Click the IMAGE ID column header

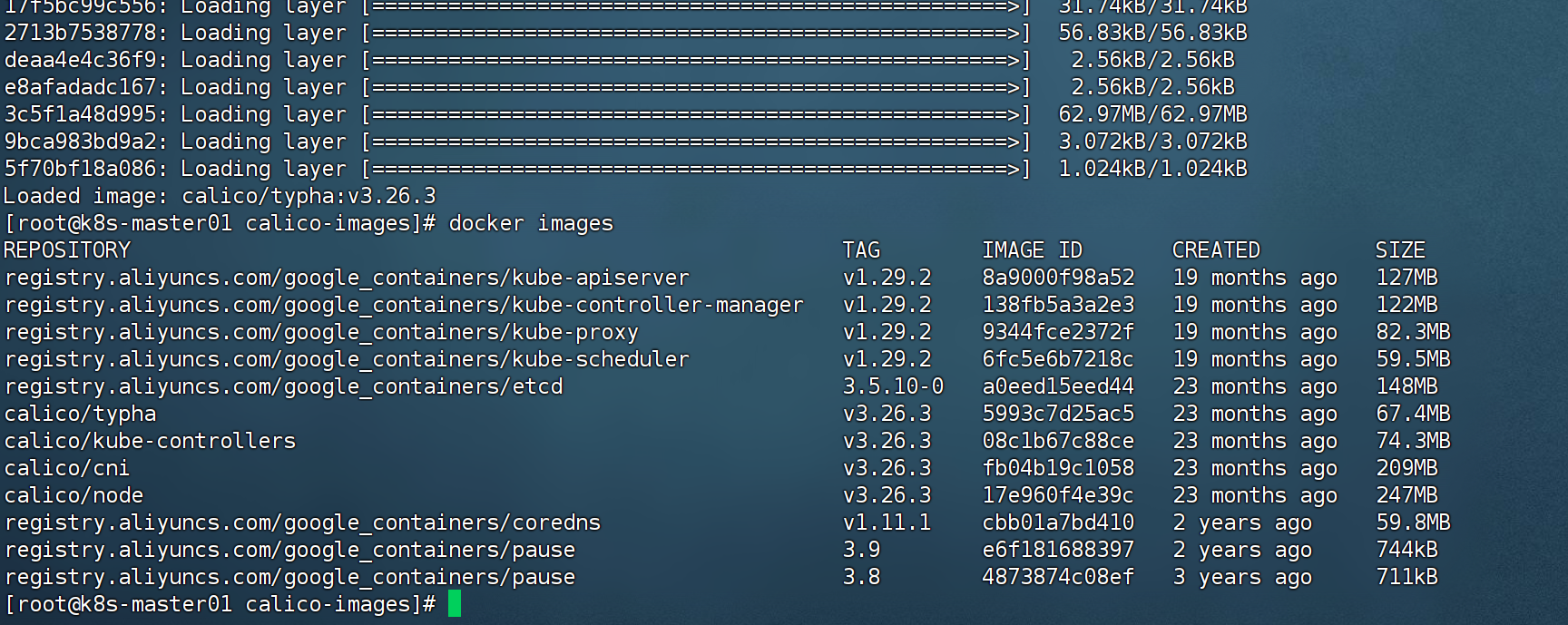(x=1032, y=250)
